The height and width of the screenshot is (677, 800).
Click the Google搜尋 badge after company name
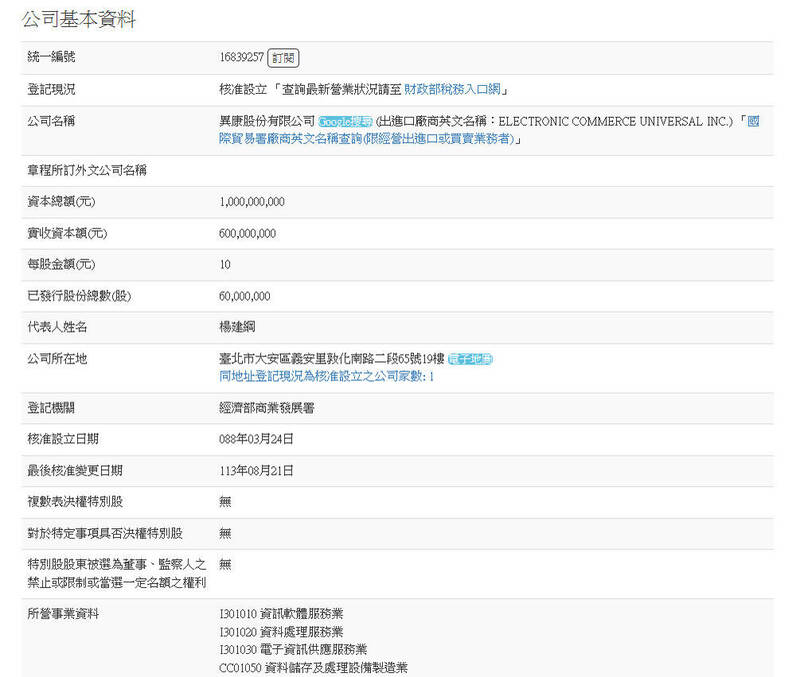345,121
